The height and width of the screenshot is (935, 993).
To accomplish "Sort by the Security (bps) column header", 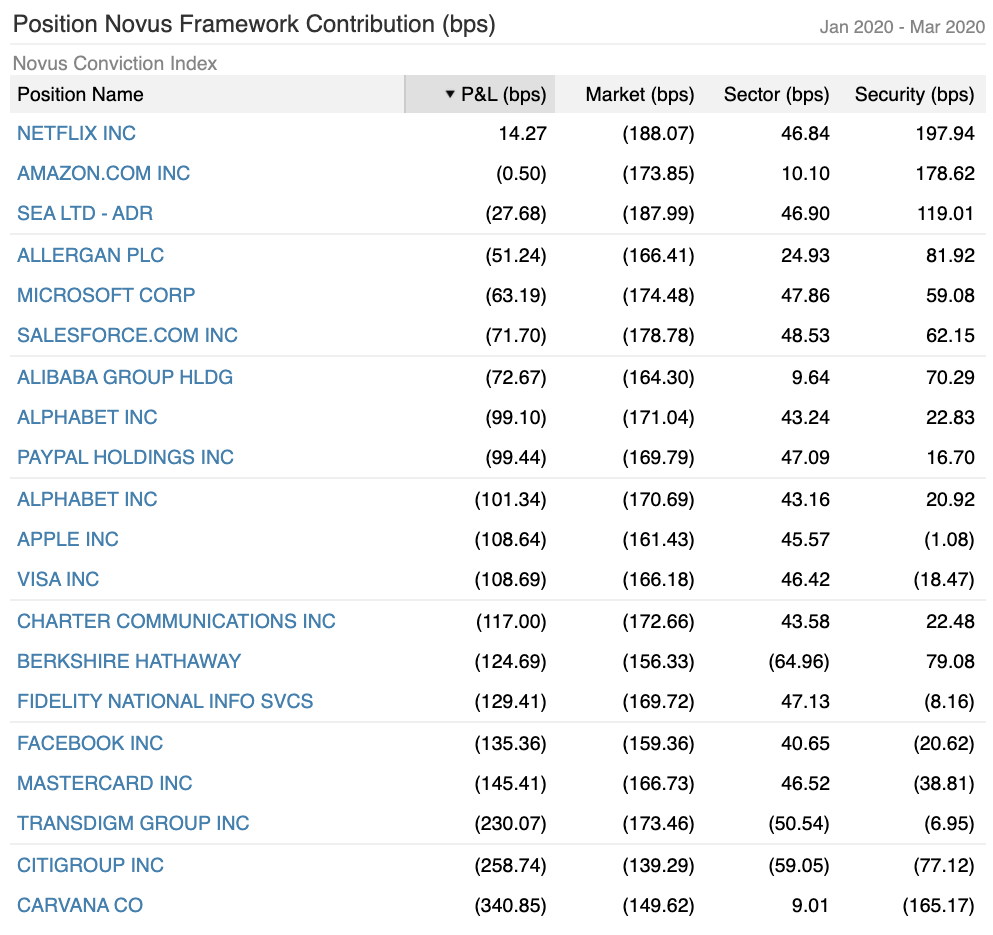I will coord(914,94).
